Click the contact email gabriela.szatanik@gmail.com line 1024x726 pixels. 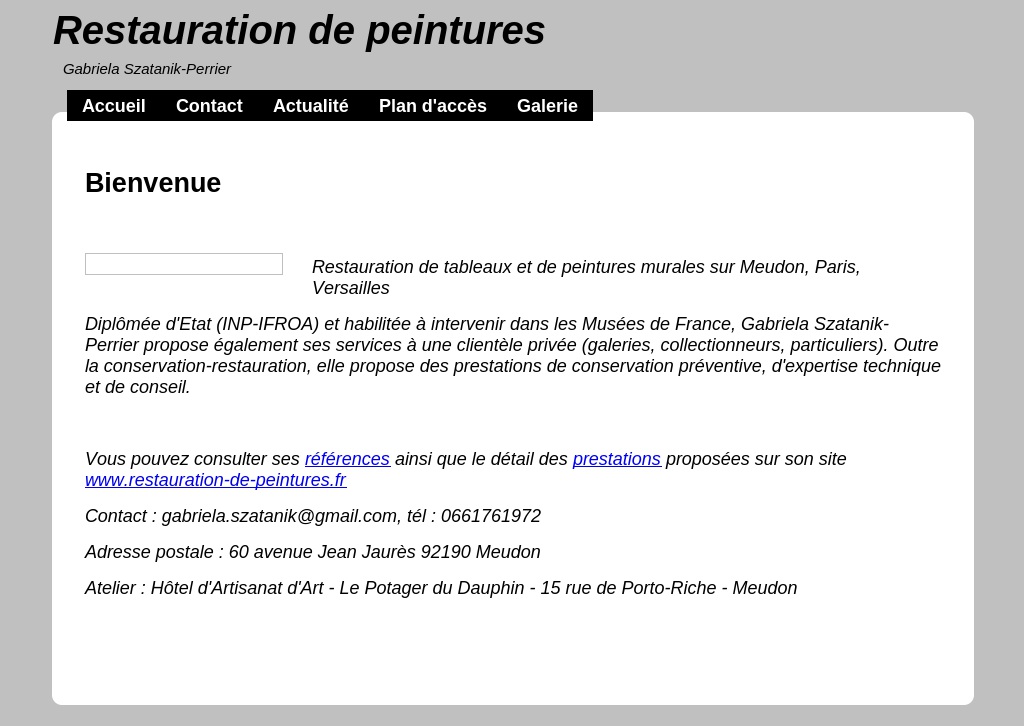coord(313,516)
